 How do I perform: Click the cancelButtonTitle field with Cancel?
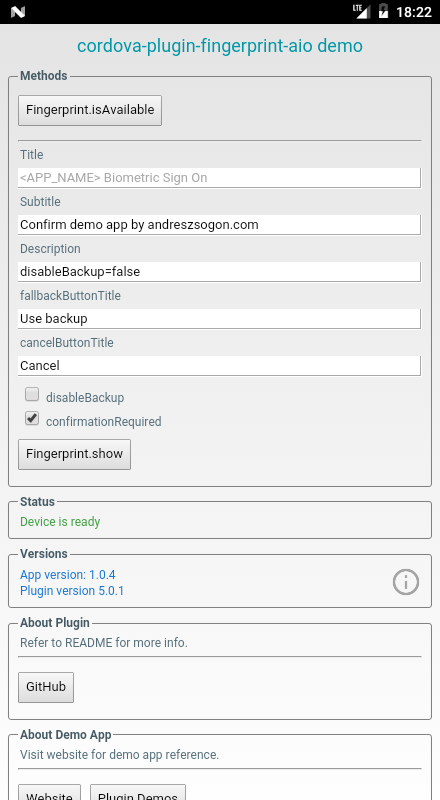219,366
